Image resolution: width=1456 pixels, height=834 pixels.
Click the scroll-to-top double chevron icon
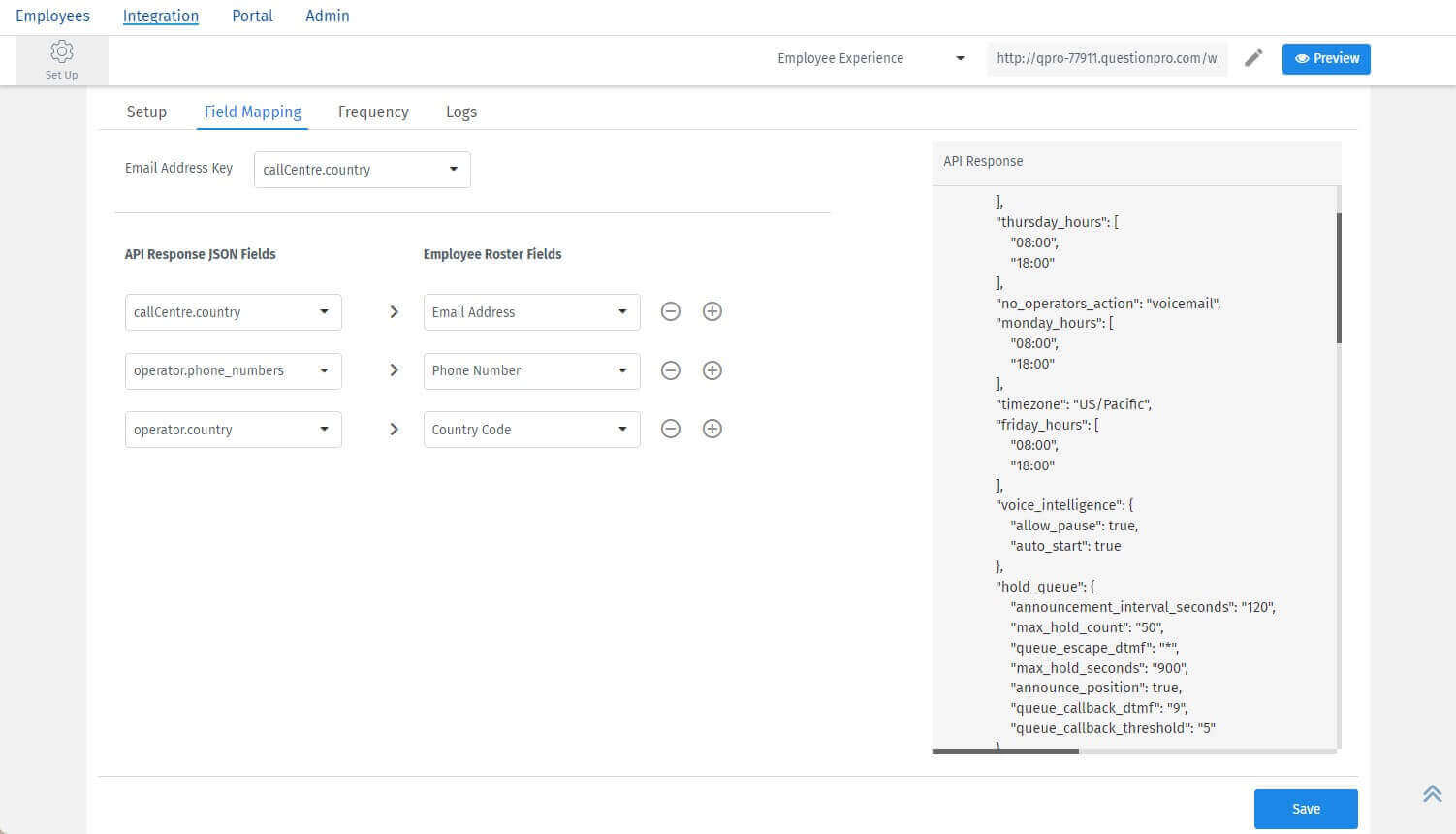pyautogui.click(x=1431, y=792)
